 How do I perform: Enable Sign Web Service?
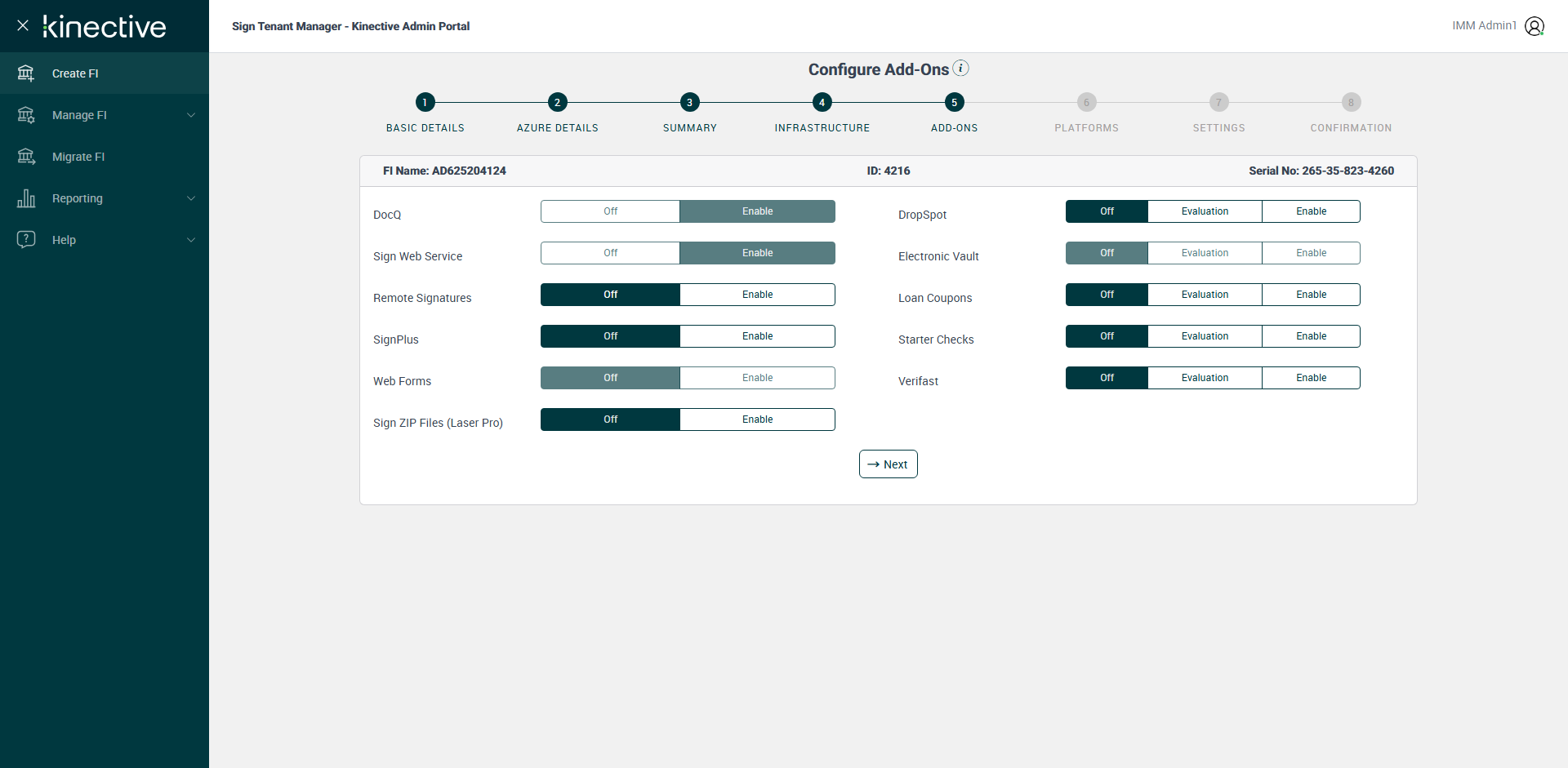757,253
